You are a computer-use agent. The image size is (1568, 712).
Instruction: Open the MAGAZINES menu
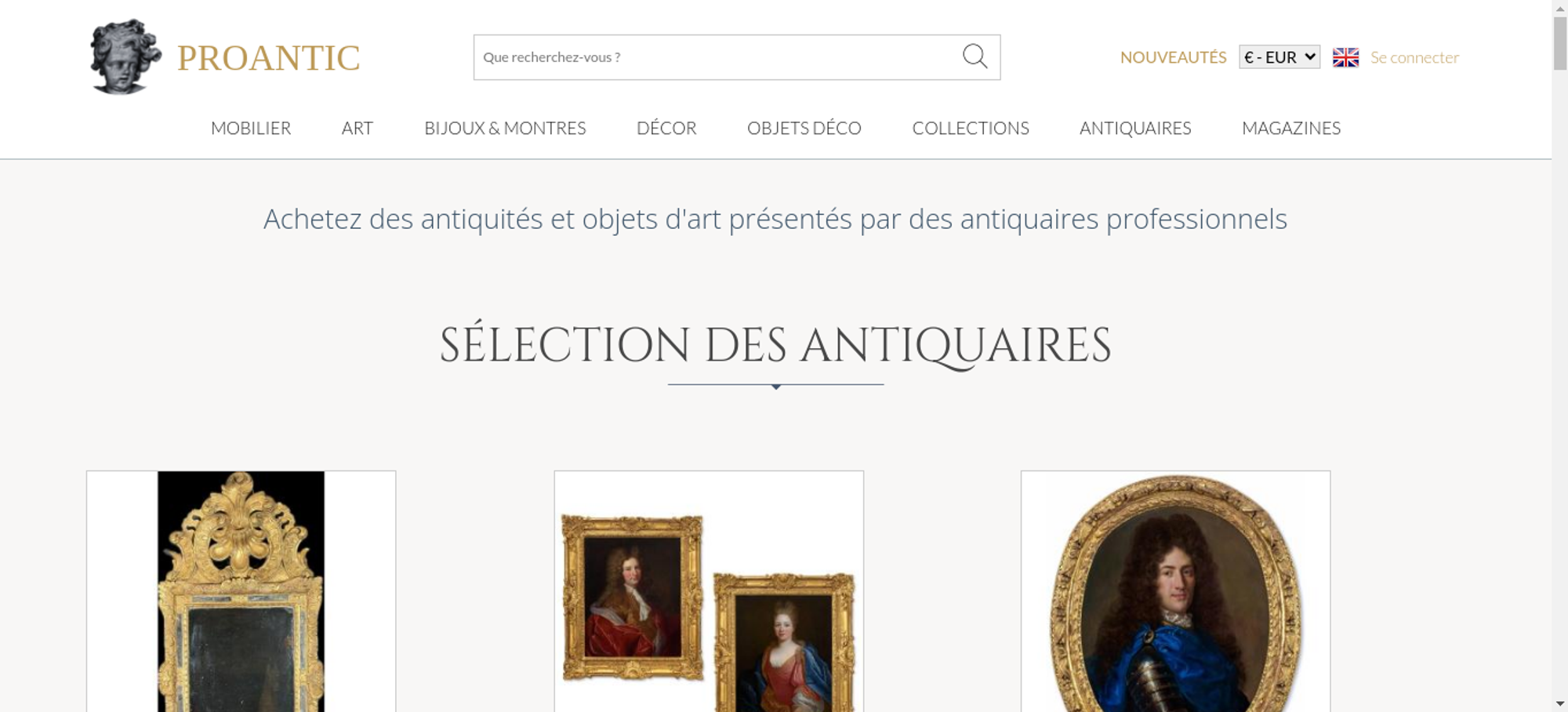click(x=1291, y=128)
